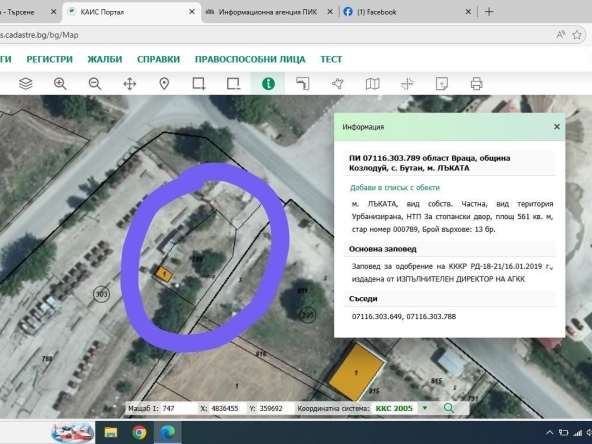The height and width of the screenshot is (444, 592).
Task: Open Google Chrome from the taskbar
Action: point(139,432)
